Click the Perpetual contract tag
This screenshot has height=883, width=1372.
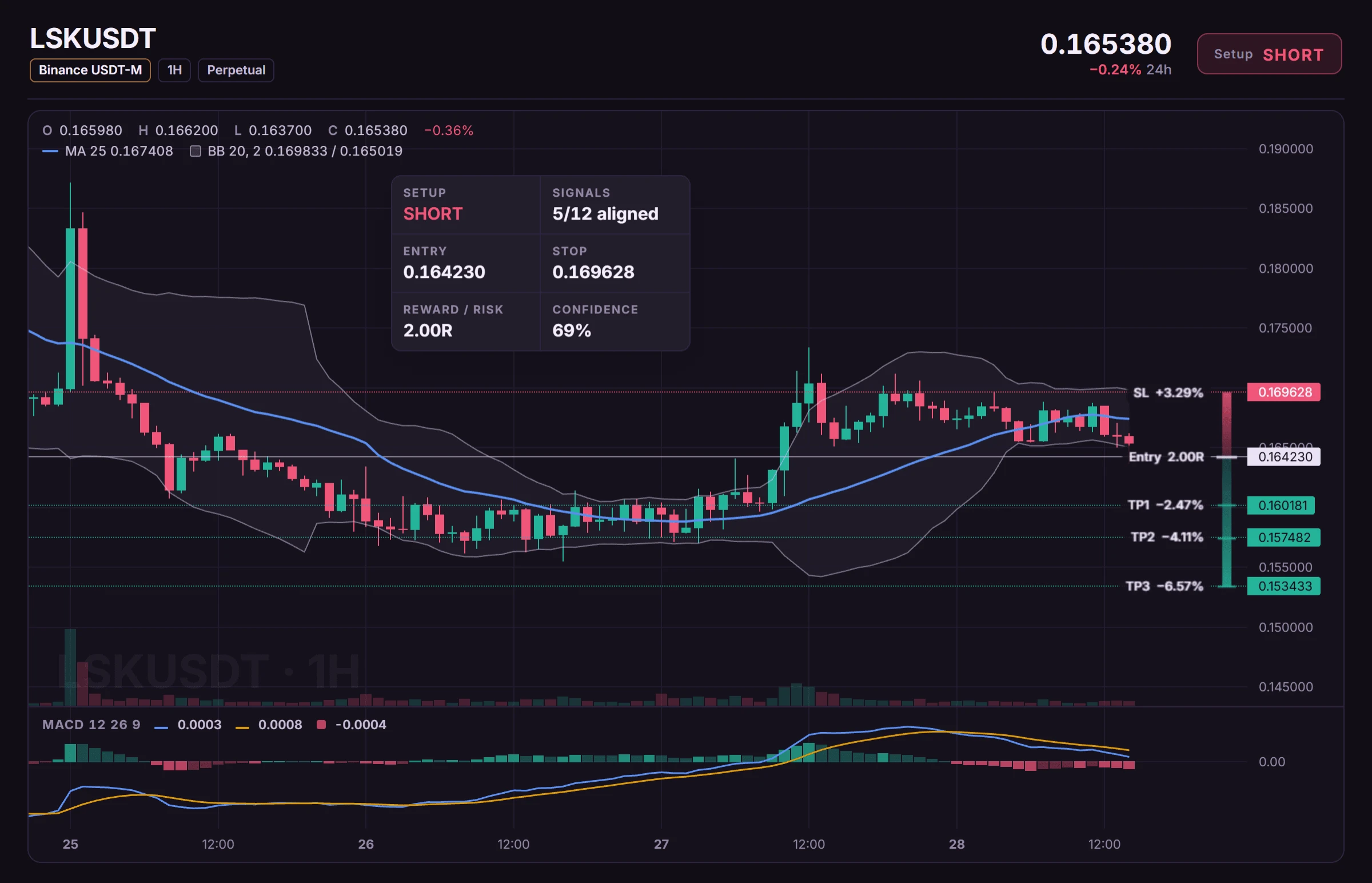point(236,70)
